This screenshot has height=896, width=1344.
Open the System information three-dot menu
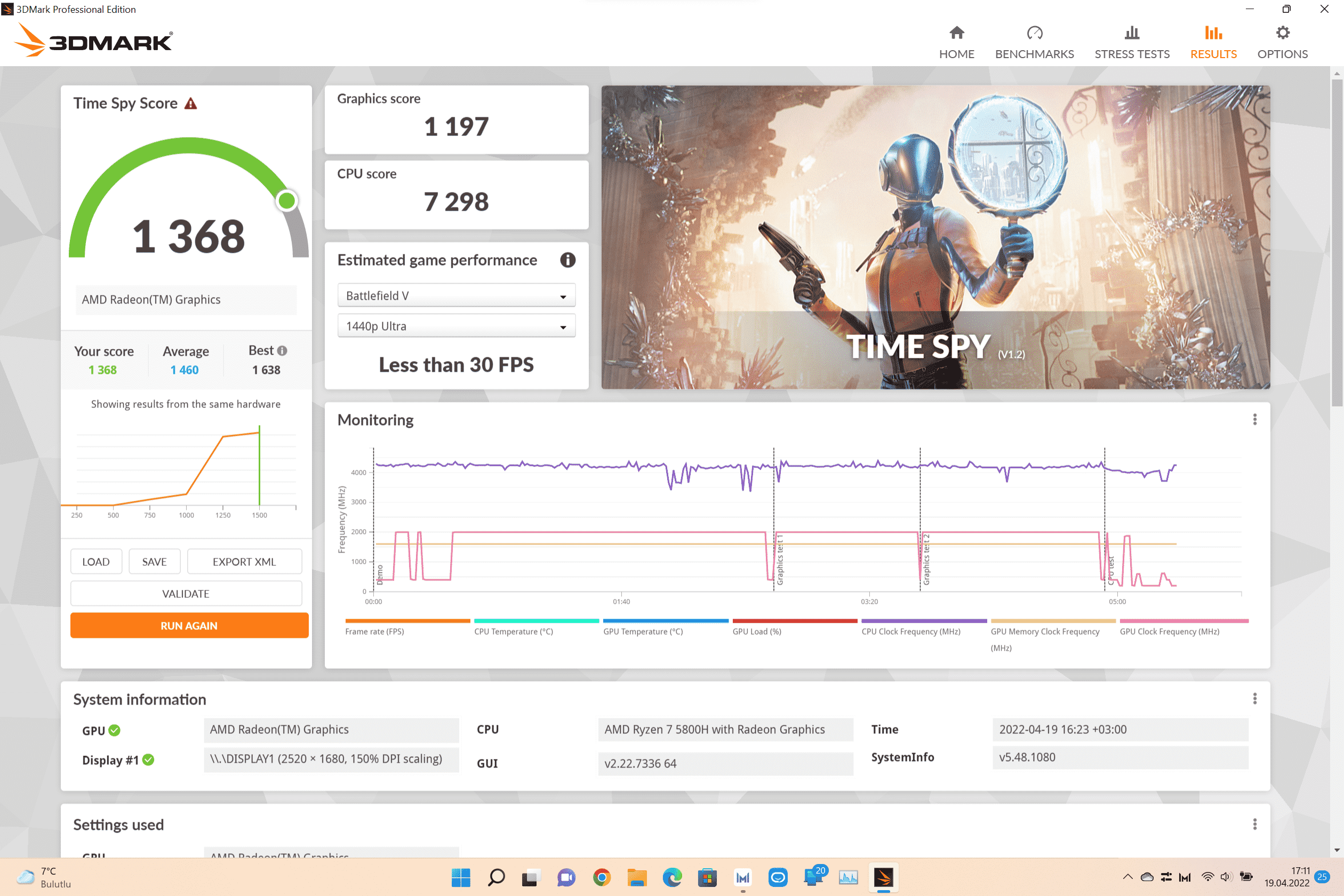(1254, 699)
